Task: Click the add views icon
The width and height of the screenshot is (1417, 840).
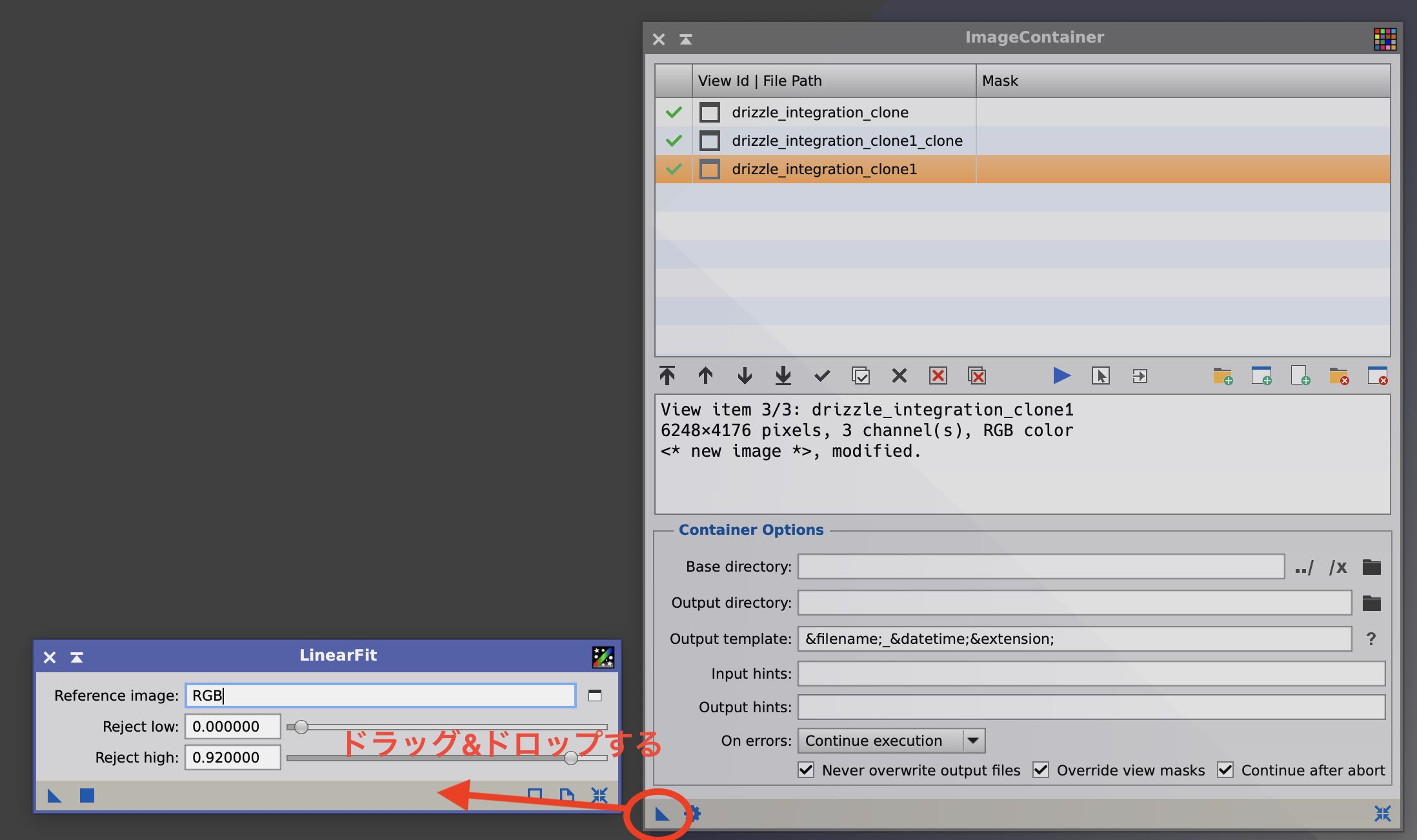Action: (1261, 375)
